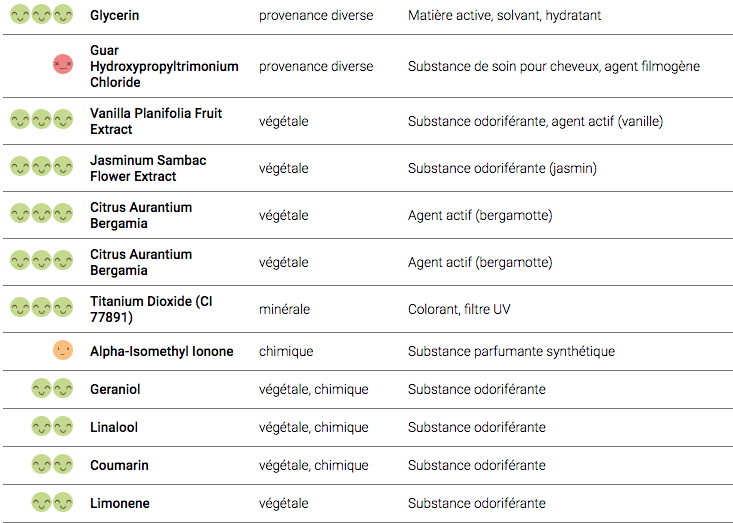This screenshot has height=523, width=733.
Task: Click the "Colorant, filtre UV" function text
Action: point(459,309)
